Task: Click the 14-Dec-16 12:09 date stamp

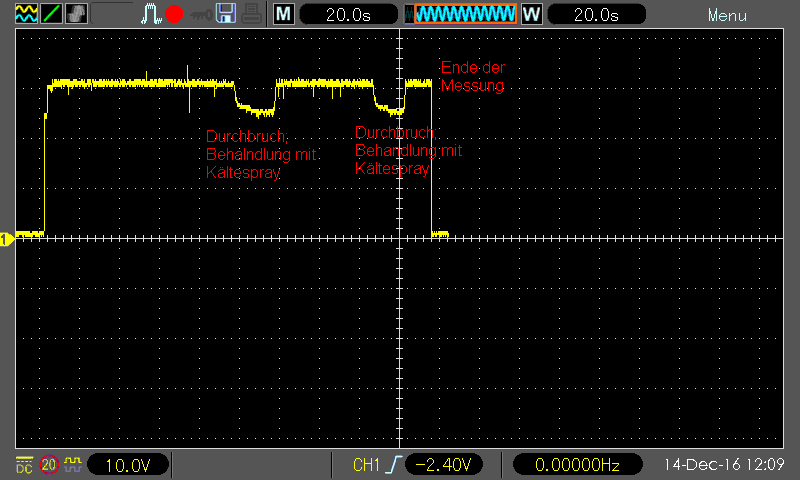Action: [x=724, y=465]
